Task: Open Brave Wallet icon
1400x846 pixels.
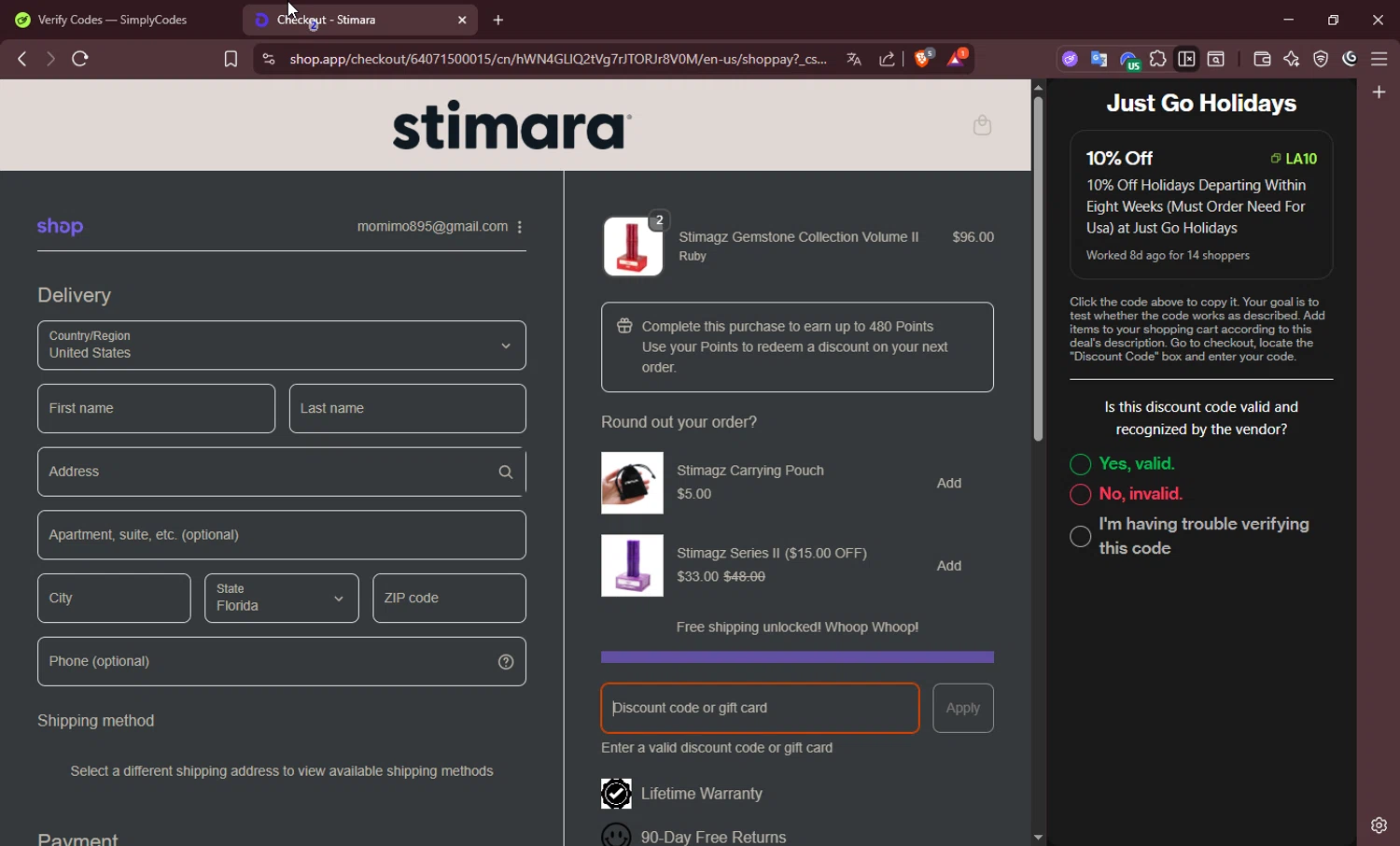Action: pos(1262,59)
